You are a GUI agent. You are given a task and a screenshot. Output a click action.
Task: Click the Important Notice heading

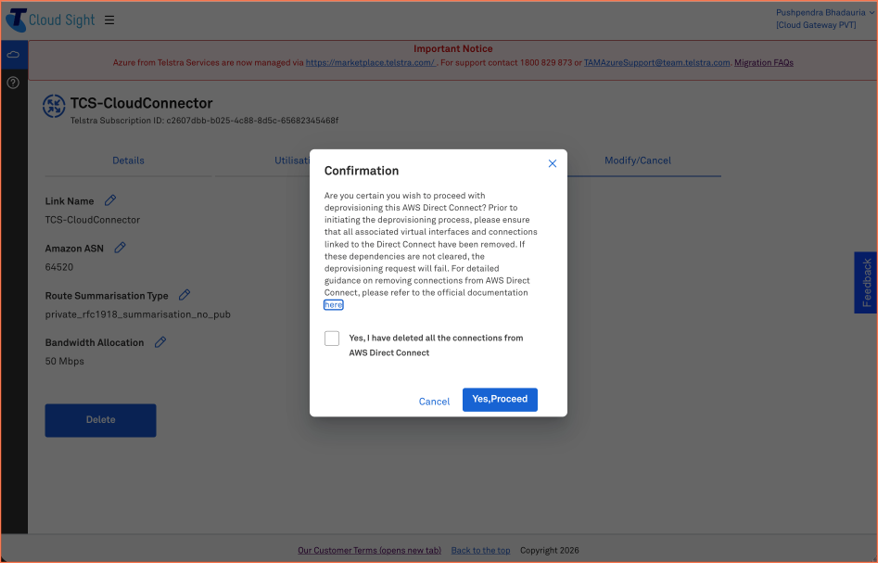point(453,49)
